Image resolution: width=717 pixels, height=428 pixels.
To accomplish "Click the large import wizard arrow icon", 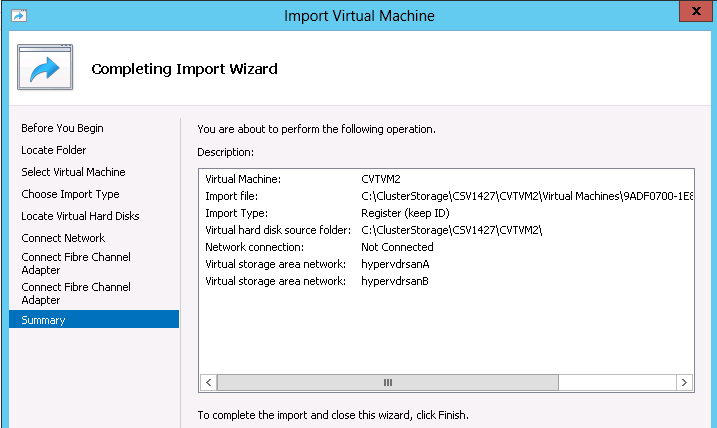I will point(45,67).
